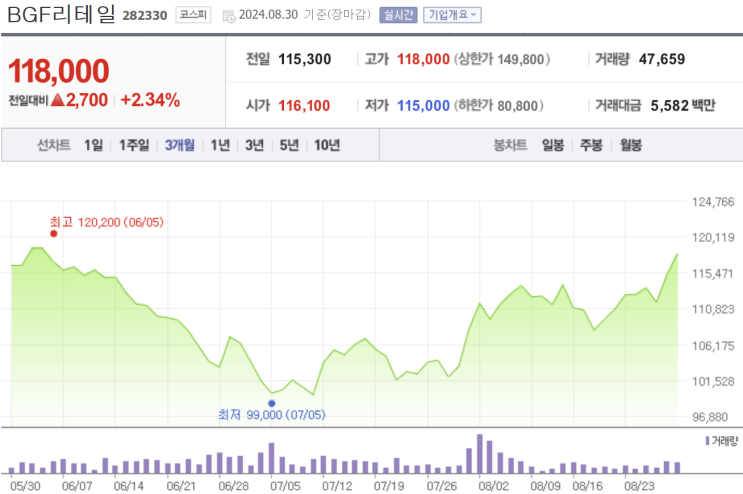
Task: Click the 코스피 market badge
Action: click(x=193, y=15)
